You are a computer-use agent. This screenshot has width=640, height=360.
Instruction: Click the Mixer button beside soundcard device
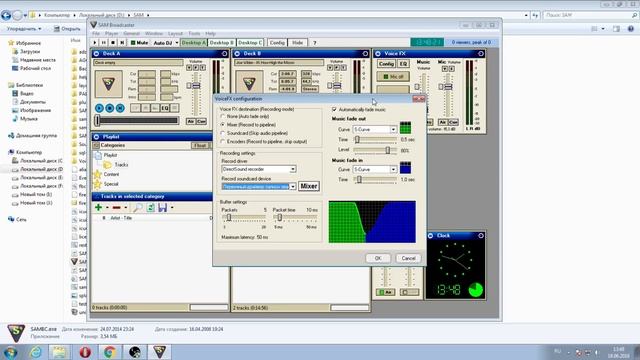coord(309,186)
